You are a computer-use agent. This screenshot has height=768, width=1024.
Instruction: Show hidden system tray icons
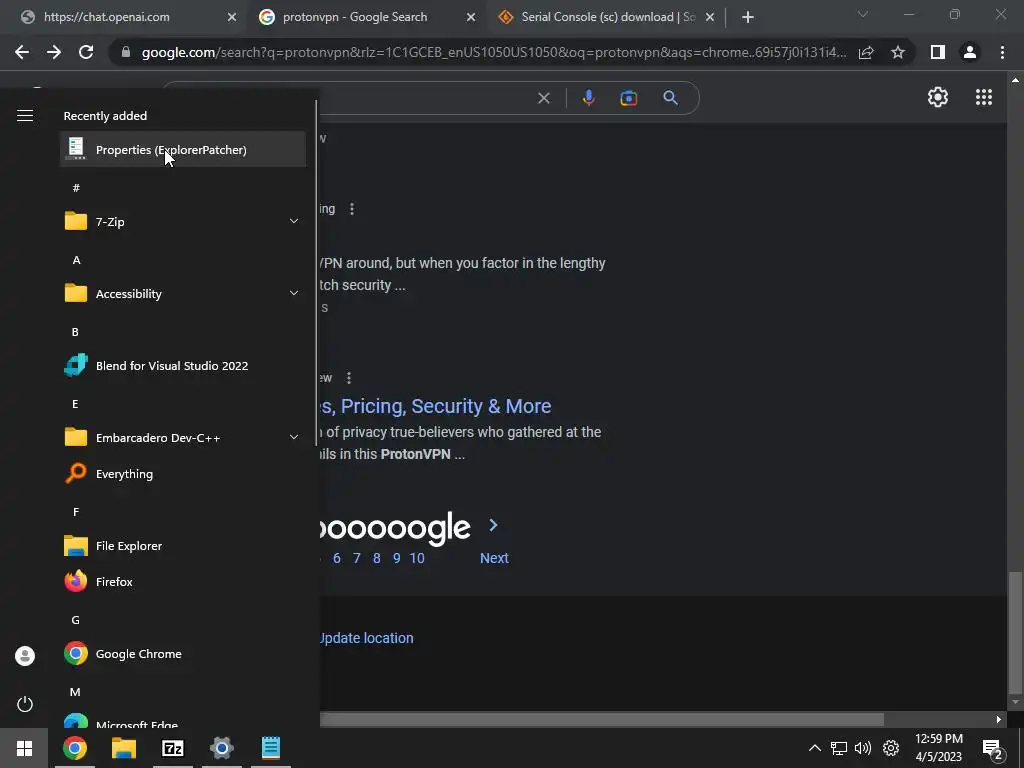(814, 748)
